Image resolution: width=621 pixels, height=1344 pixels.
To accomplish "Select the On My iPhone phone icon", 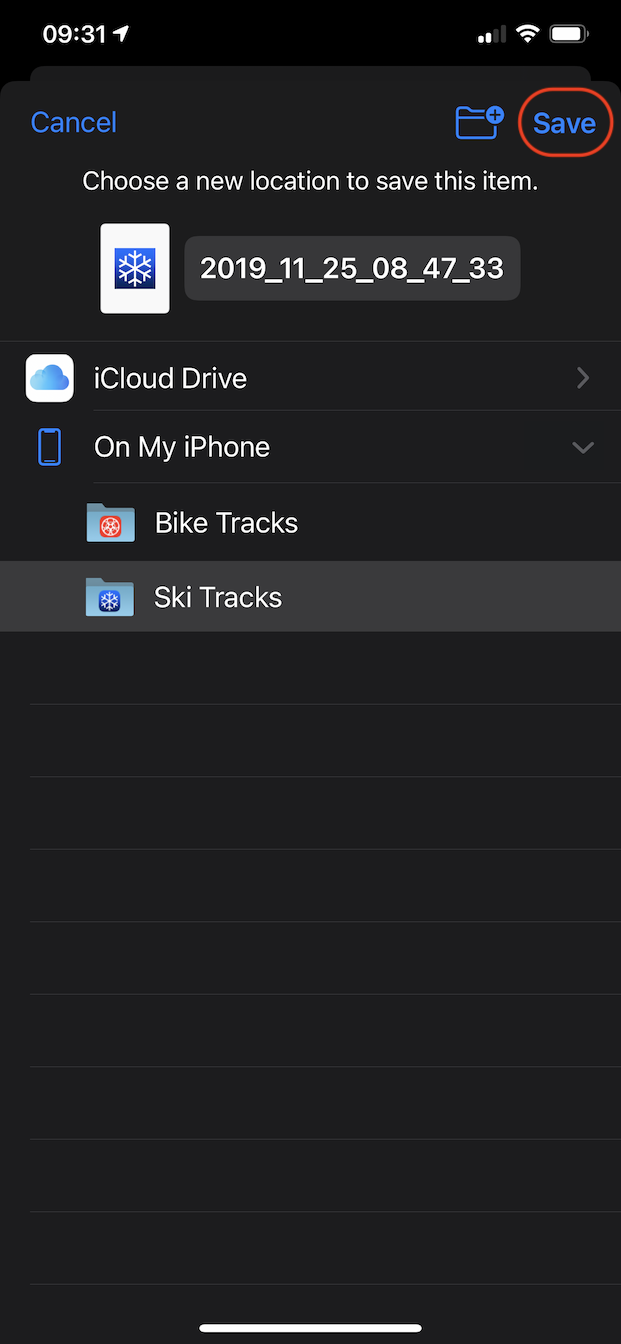I will [49, 447].
